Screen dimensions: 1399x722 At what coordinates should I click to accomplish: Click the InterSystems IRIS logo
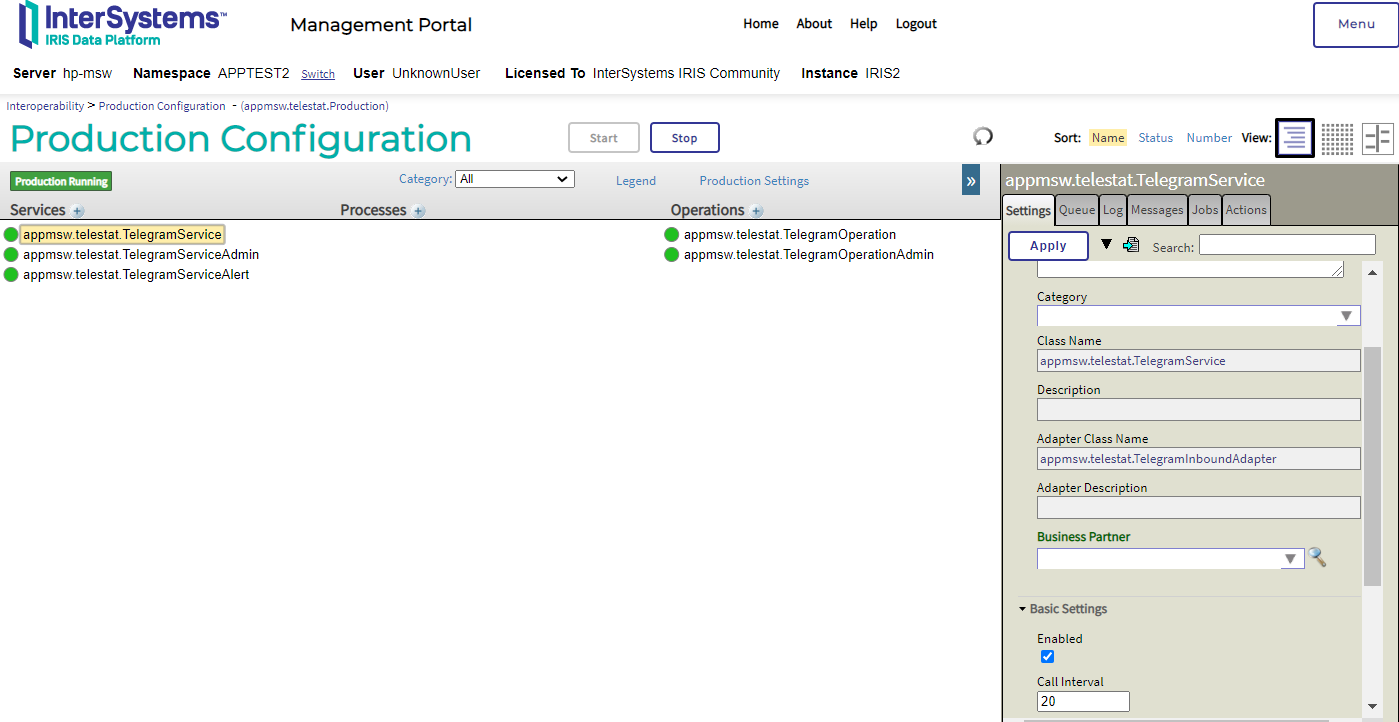[x=123, y=25]
